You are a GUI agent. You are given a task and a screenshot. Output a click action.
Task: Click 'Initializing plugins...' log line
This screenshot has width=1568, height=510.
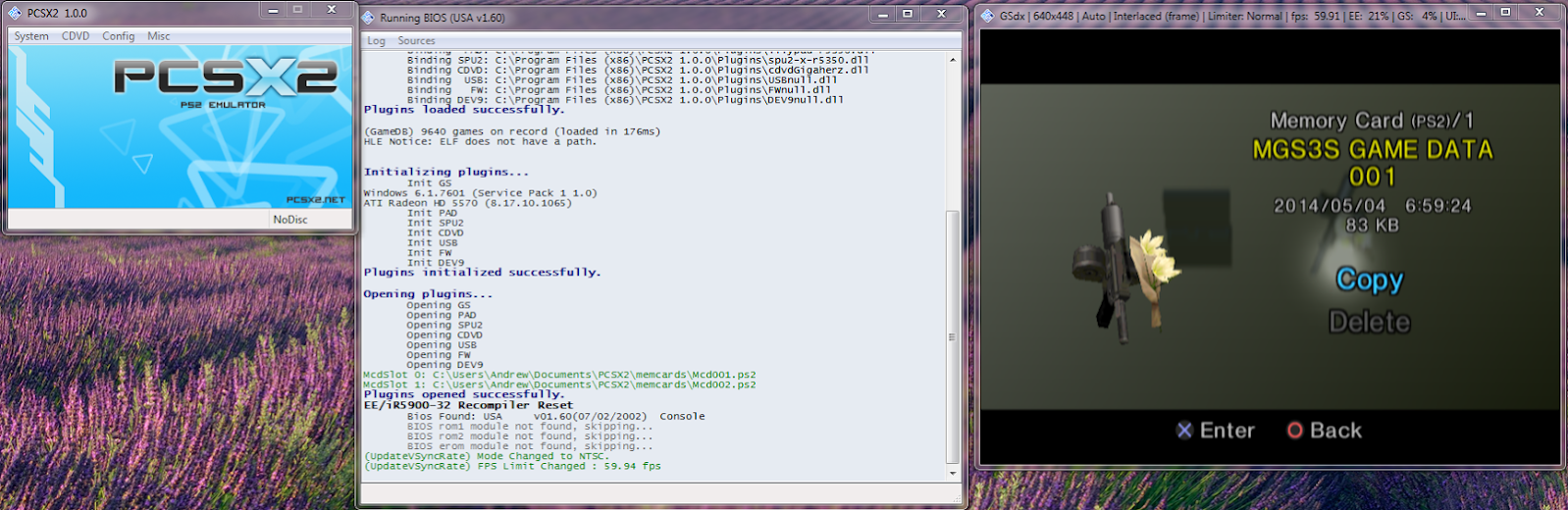click(445, 172)
